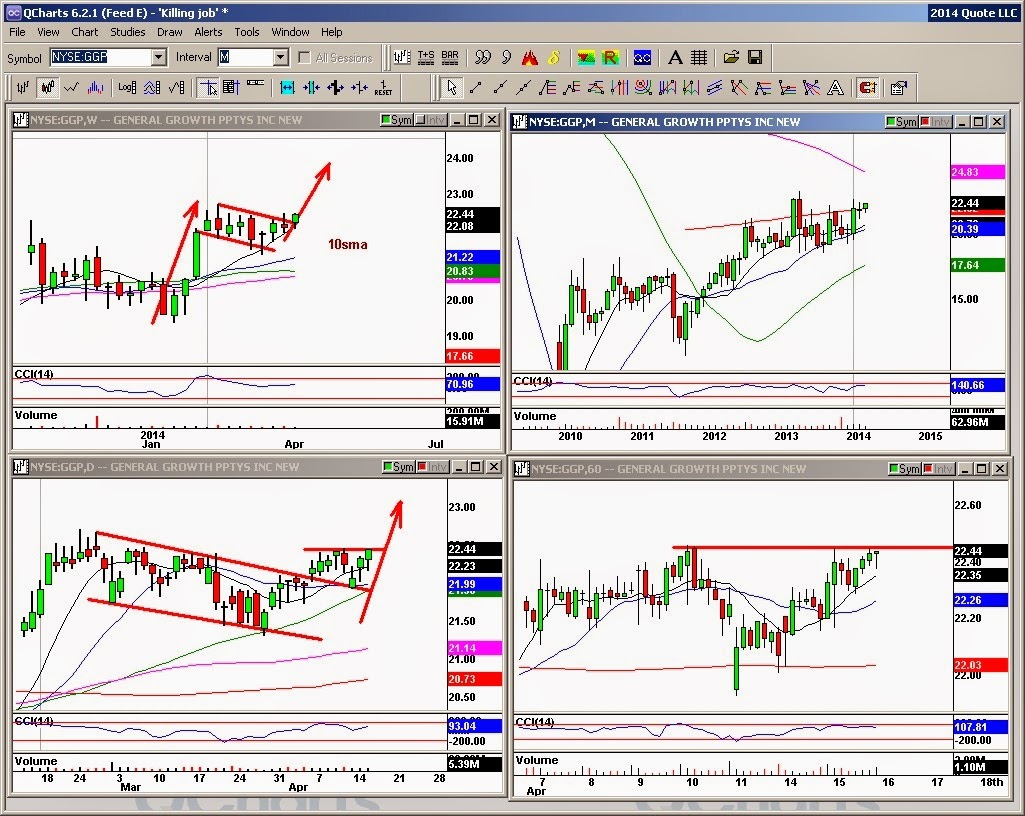Toggle the All Sessions checkbox
Screen dimensions: 1025x816
click(304, 58)
